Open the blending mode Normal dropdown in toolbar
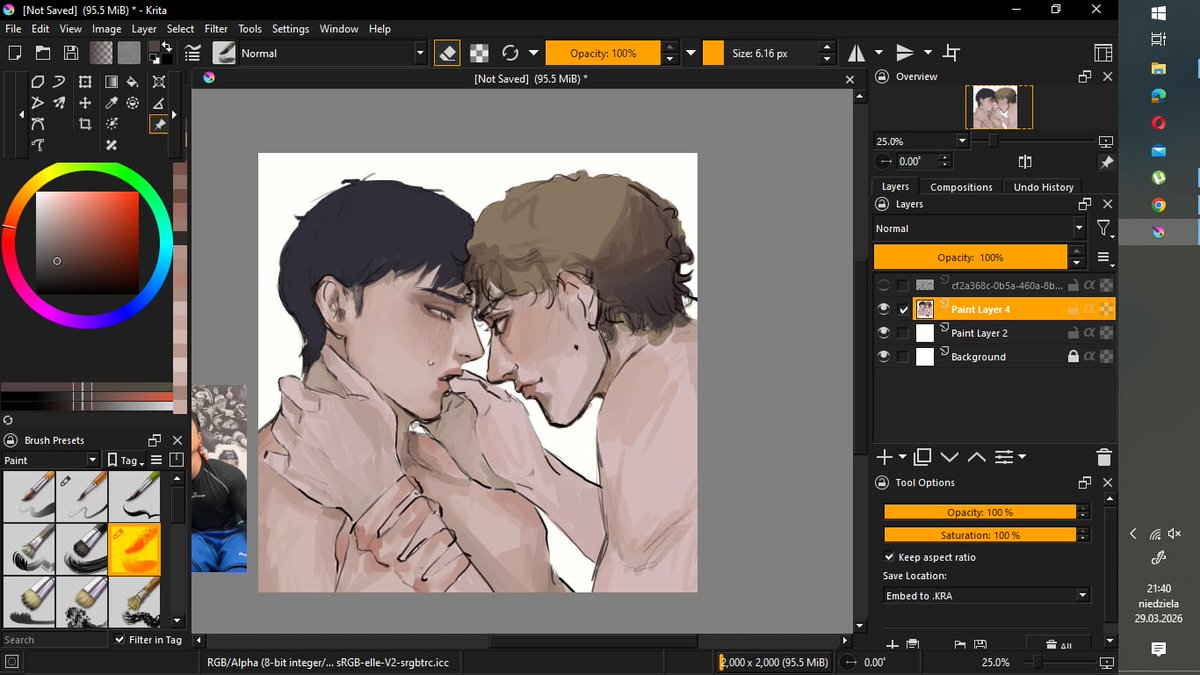Image resolution: width=1200 pixels, height=675 pixels. (334, 53)
